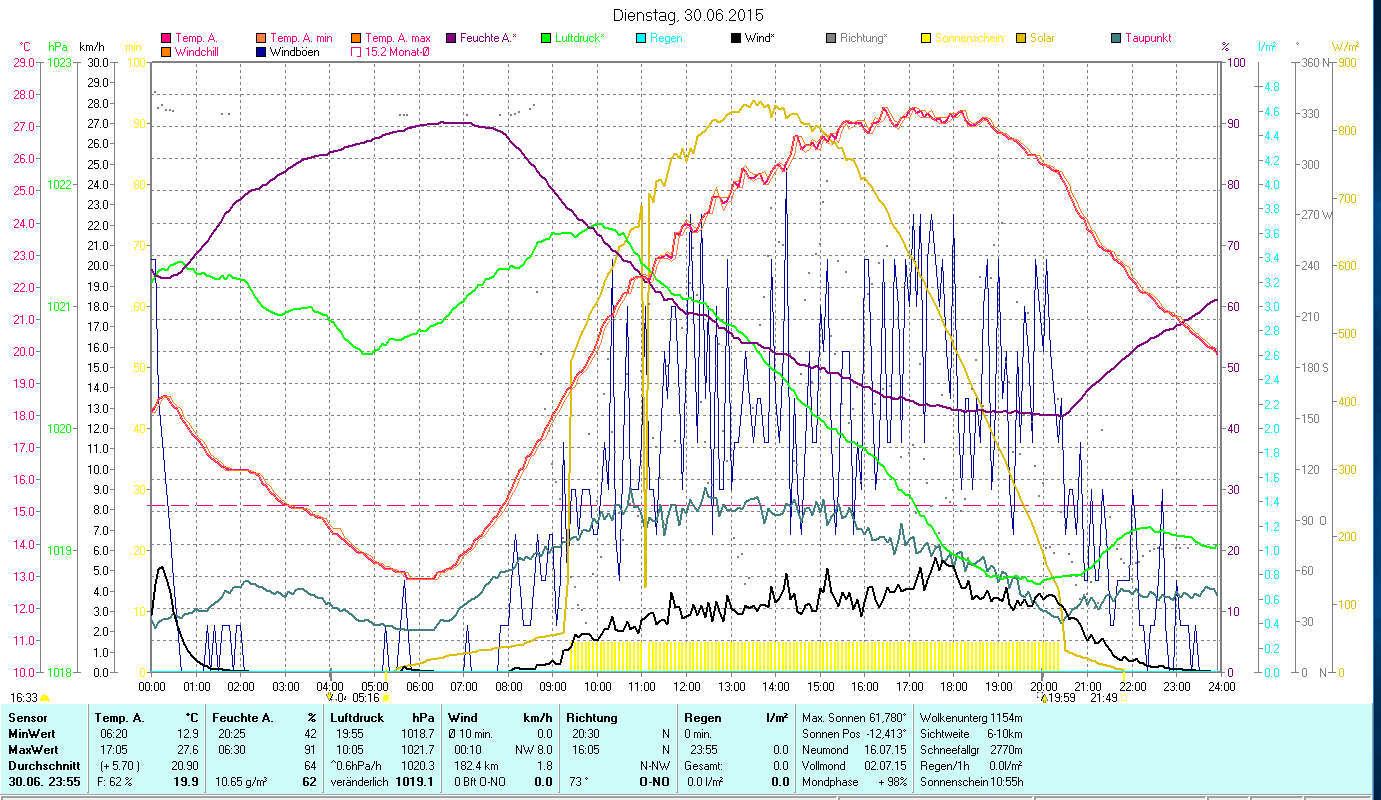
Task: Click the Sonnenschein yellow legend swatch
Action: (x=926, y=38)
